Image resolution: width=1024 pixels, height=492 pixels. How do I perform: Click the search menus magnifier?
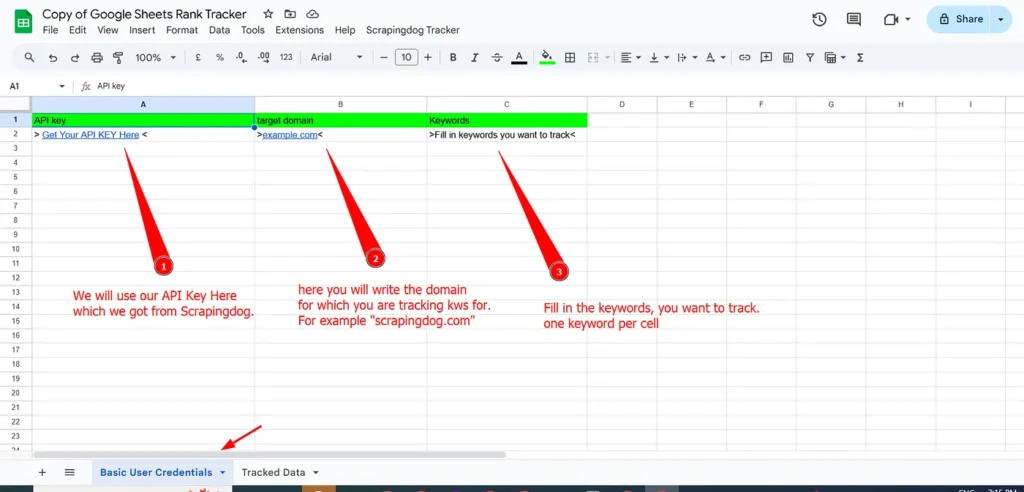(x=29, y=57)
